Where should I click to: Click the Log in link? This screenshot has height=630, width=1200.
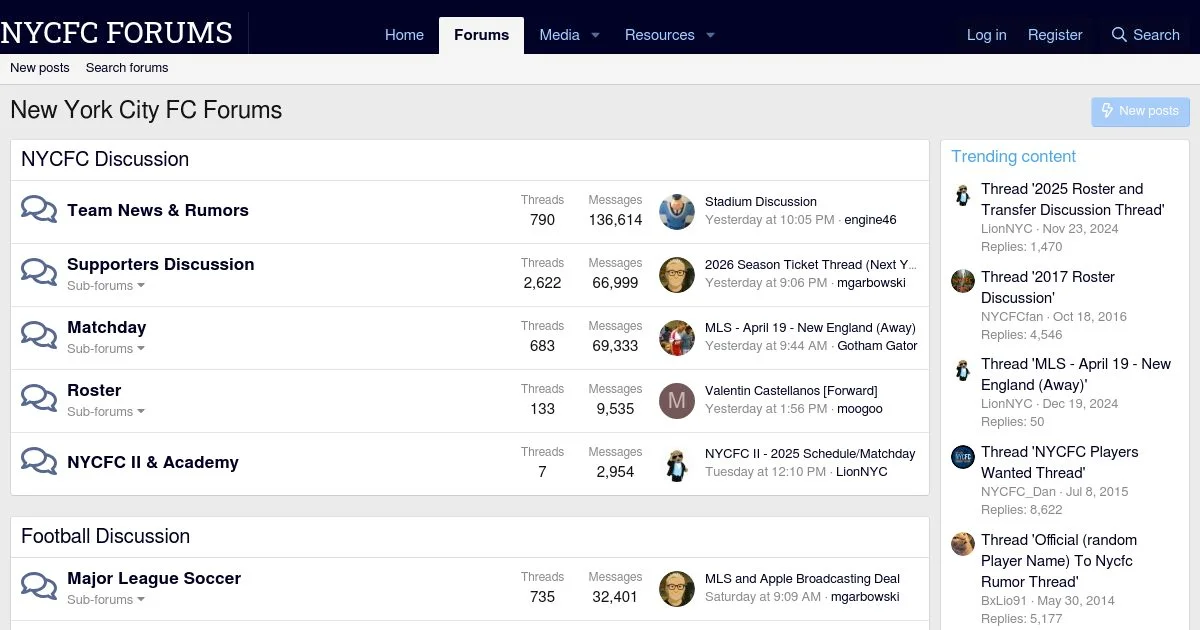[x=986, y=35]
